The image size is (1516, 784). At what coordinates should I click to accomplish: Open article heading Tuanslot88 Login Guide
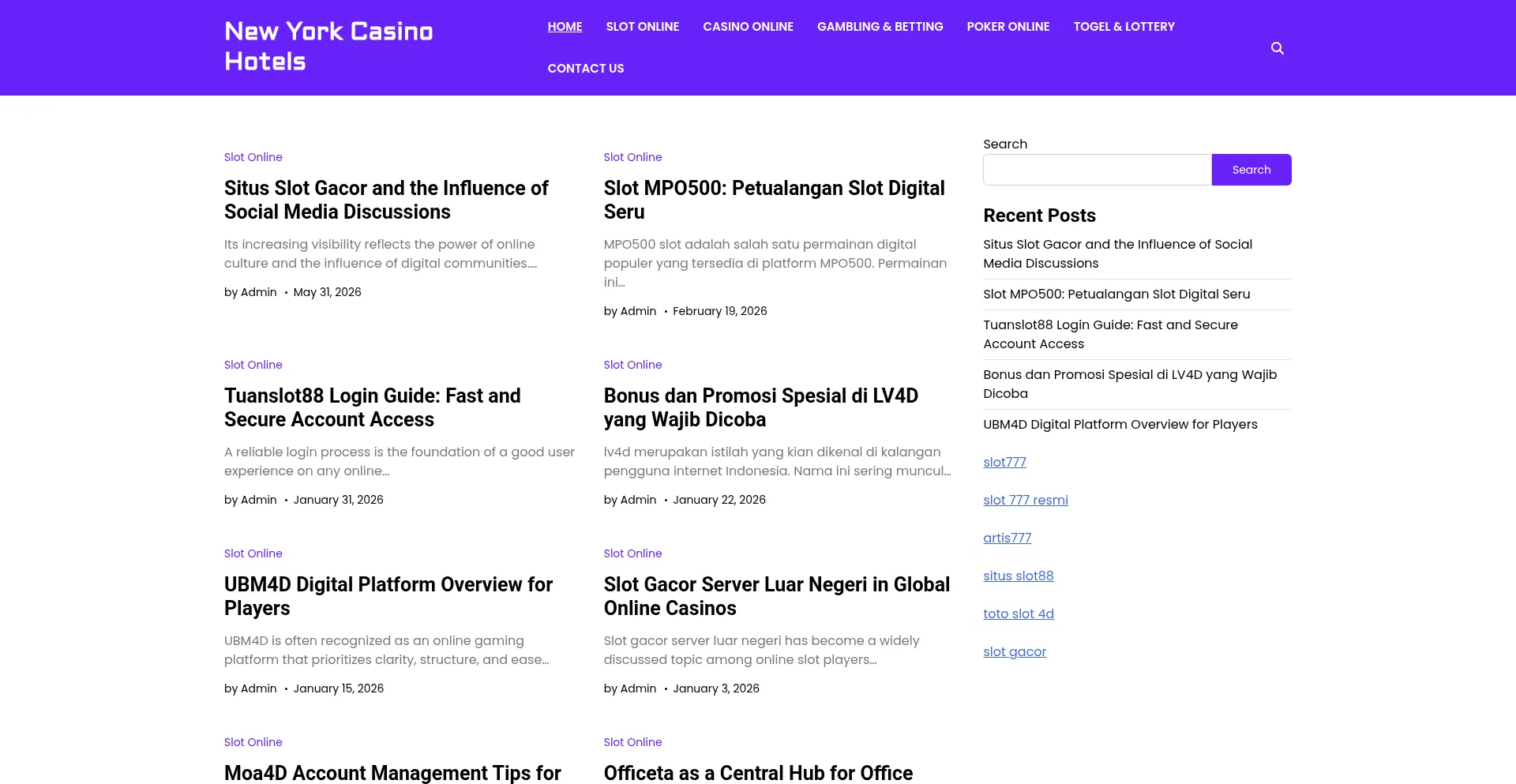tap(373, 407)
